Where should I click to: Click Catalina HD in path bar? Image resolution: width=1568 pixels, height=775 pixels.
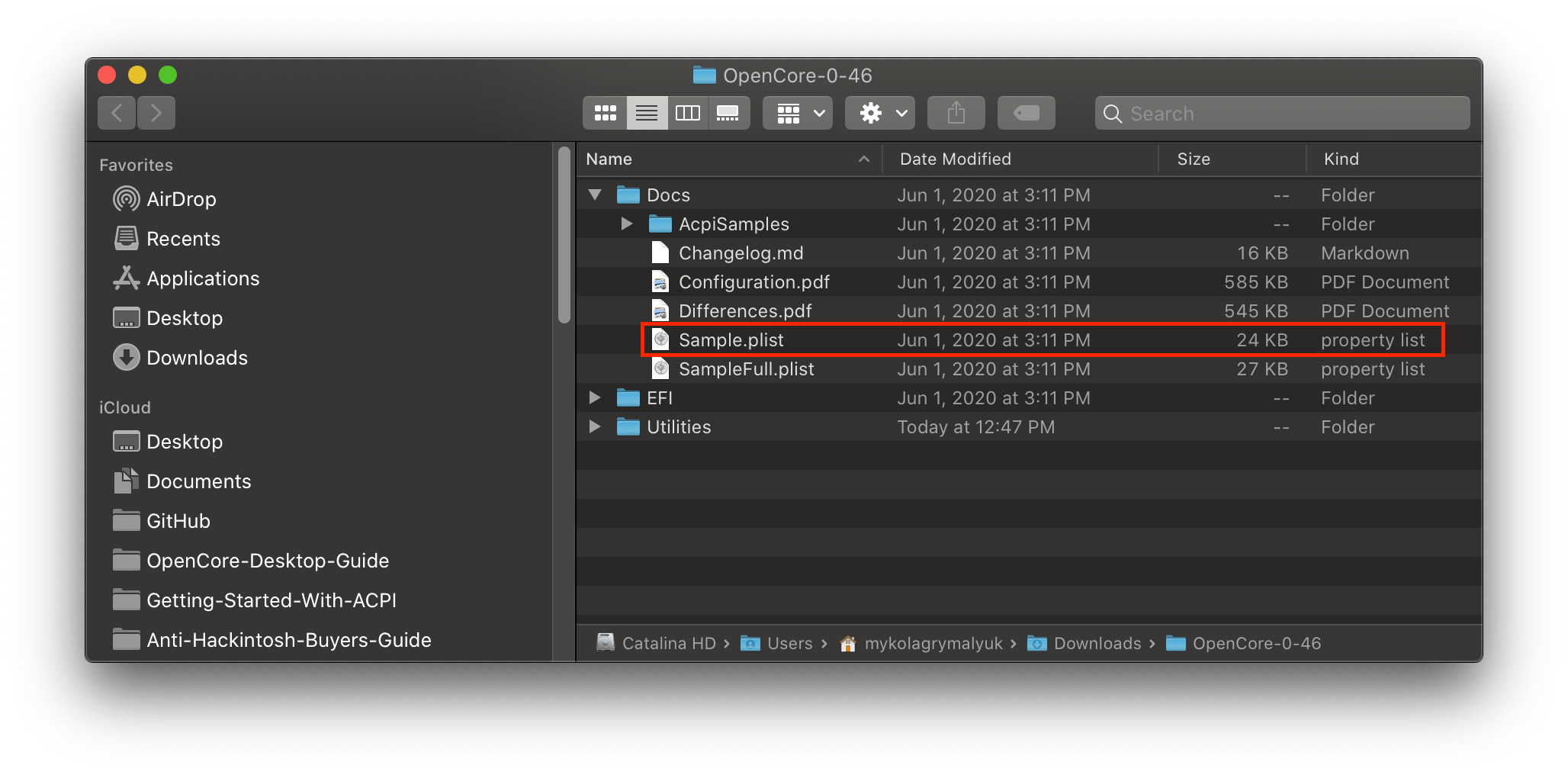point(657,643)
